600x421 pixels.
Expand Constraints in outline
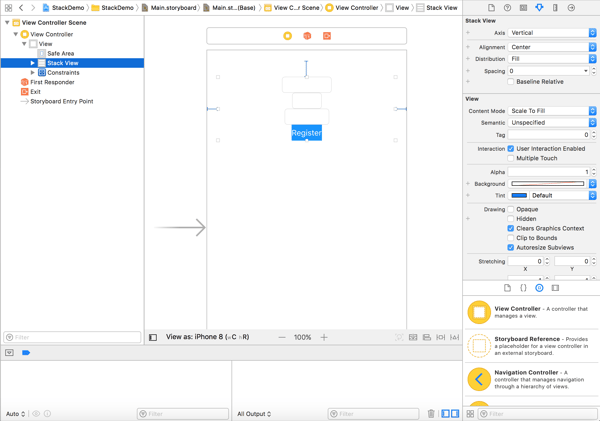click(33, 72)
